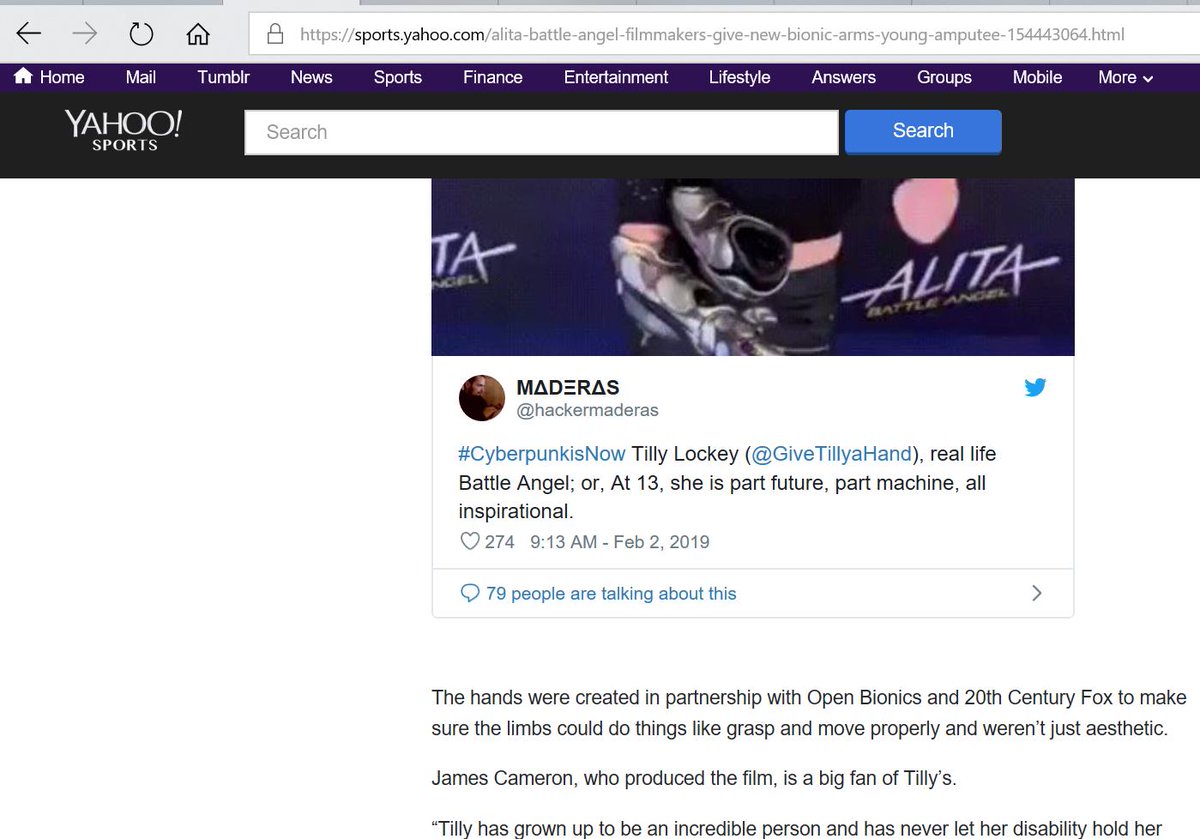Click the speech bubble conversation icon
Image resolution: width=1200 pixels, height=839 pixels.
(x=470, y=593)
